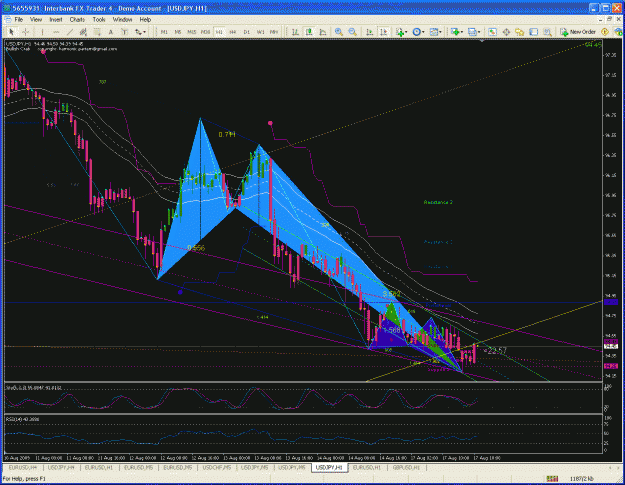Show the Navigator panel icon
This screenshot has width=625, height=485.
pyautogui.click(x=520, y=32)
